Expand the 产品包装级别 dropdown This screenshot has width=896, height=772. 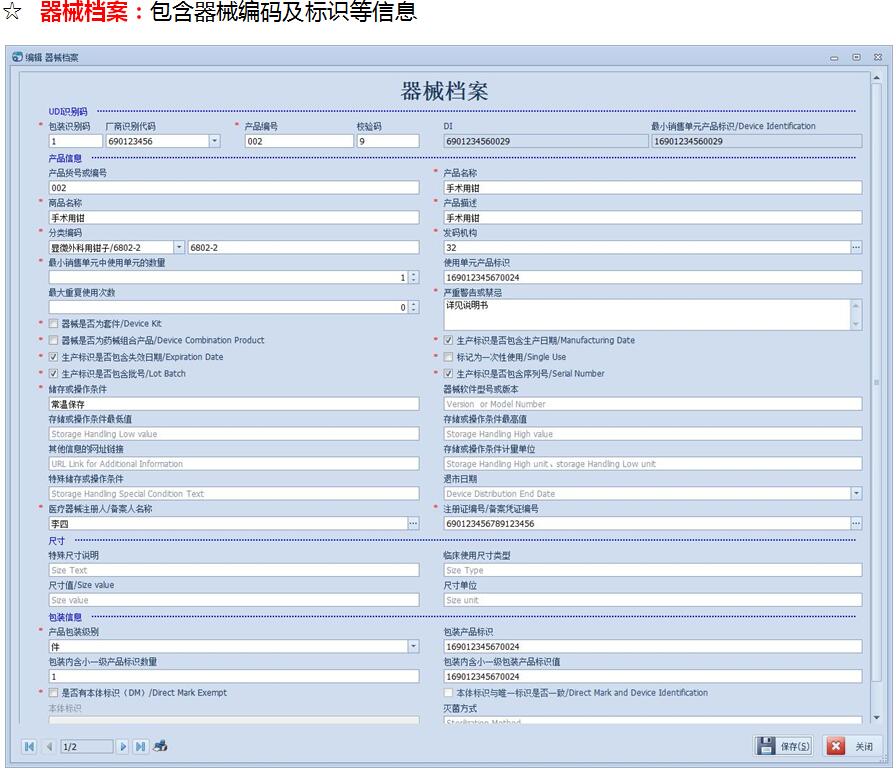[413, 647]
